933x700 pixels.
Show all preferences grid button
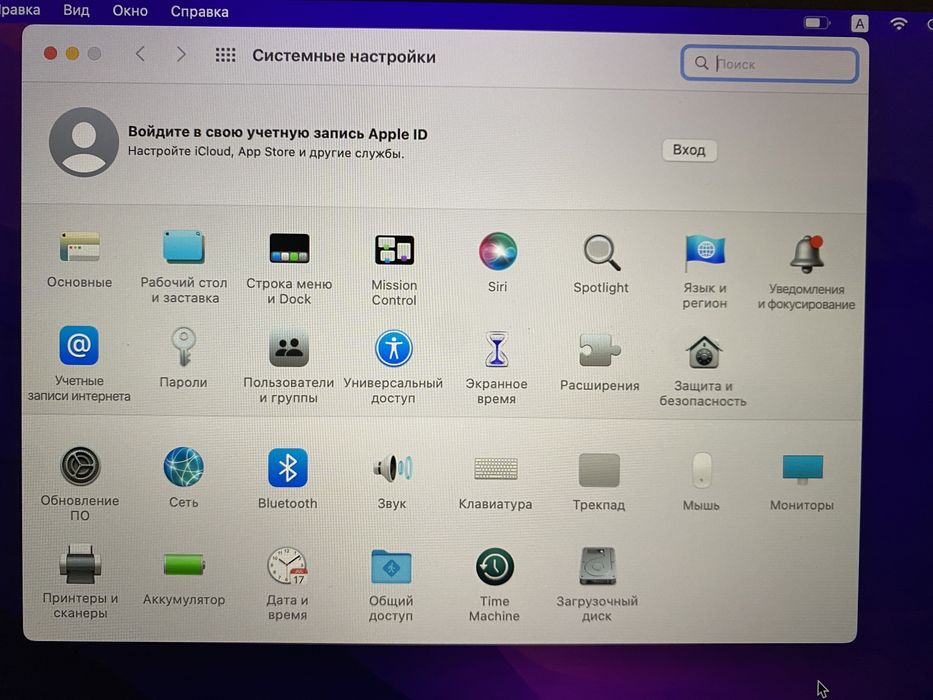[x=225, y=55]
